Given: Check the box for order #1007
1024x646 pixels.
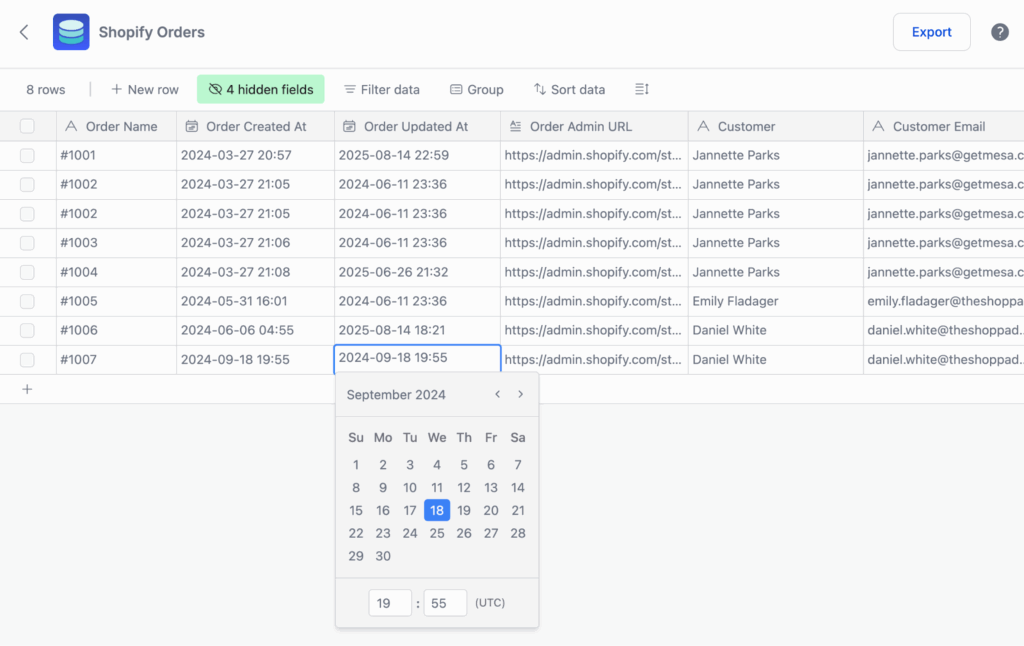Looking at the screenshot, I should tap(27, 359).
